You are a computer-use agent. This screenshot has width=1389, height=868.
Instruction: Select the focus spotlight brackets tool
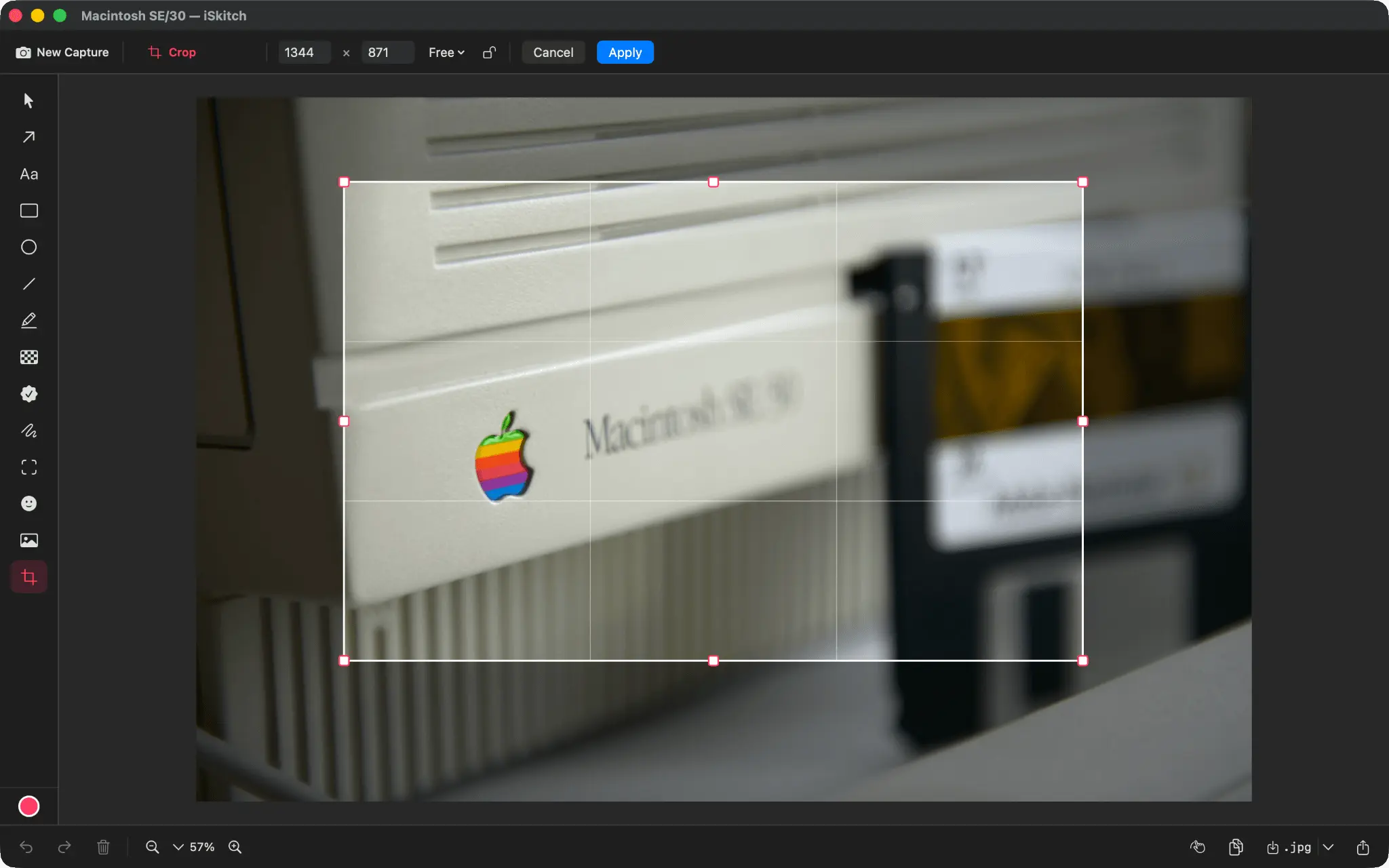[x=28, y=467]
